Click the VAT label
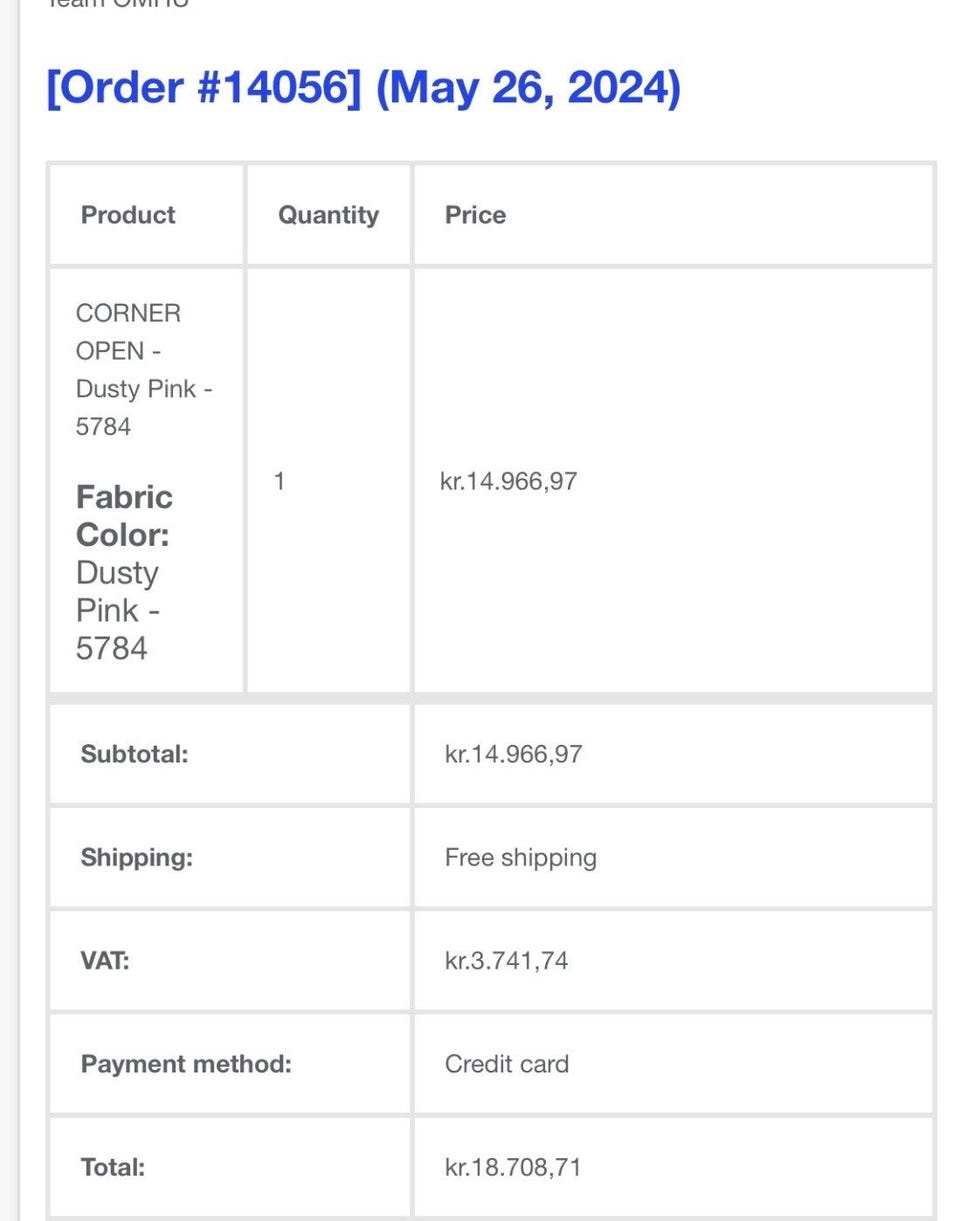Viewport: 960px width, 1221px height. [x=105, y=961]
